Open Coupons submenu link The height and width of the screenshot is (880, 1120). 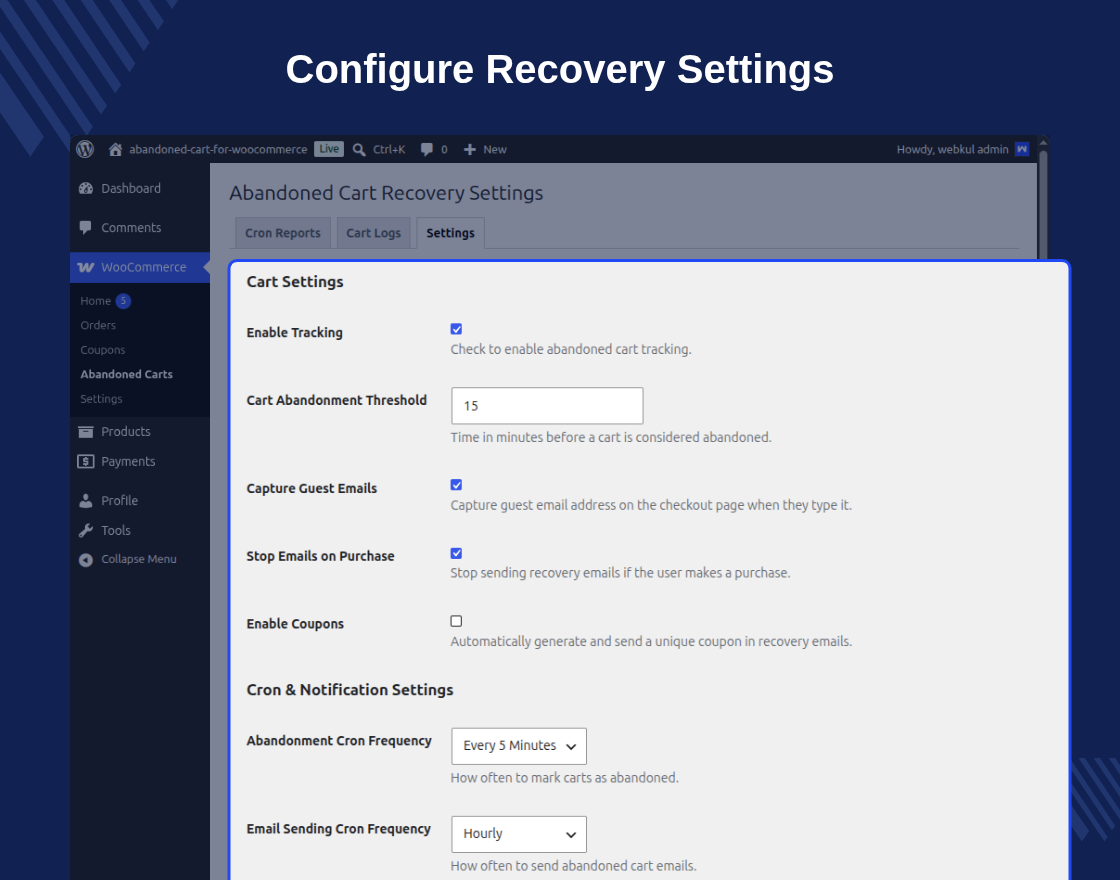(103, 350)
